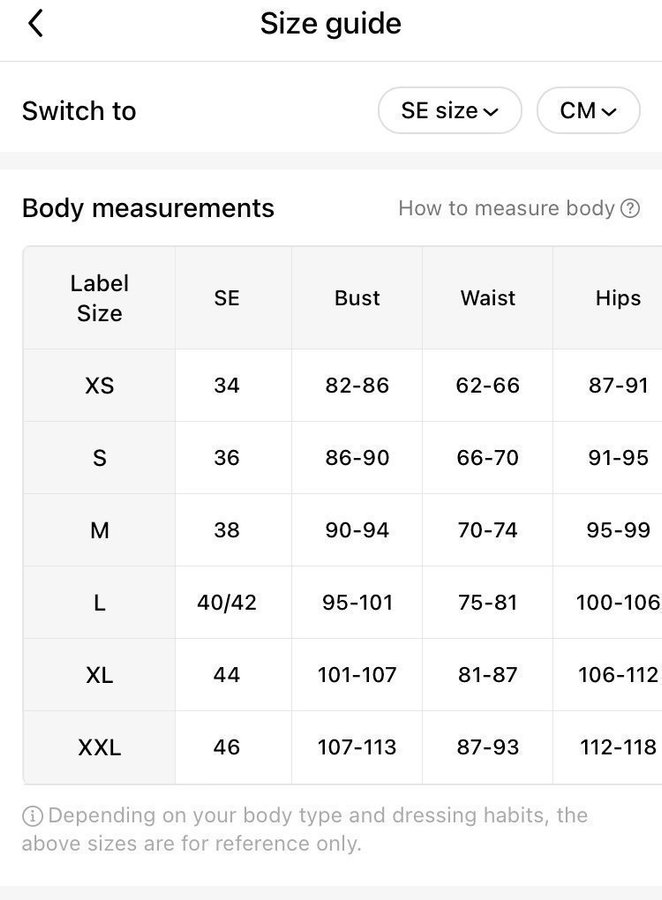Screen dimensions: 662x900
Task: Click the Hips column header
Action: click(x=617, y=298)
